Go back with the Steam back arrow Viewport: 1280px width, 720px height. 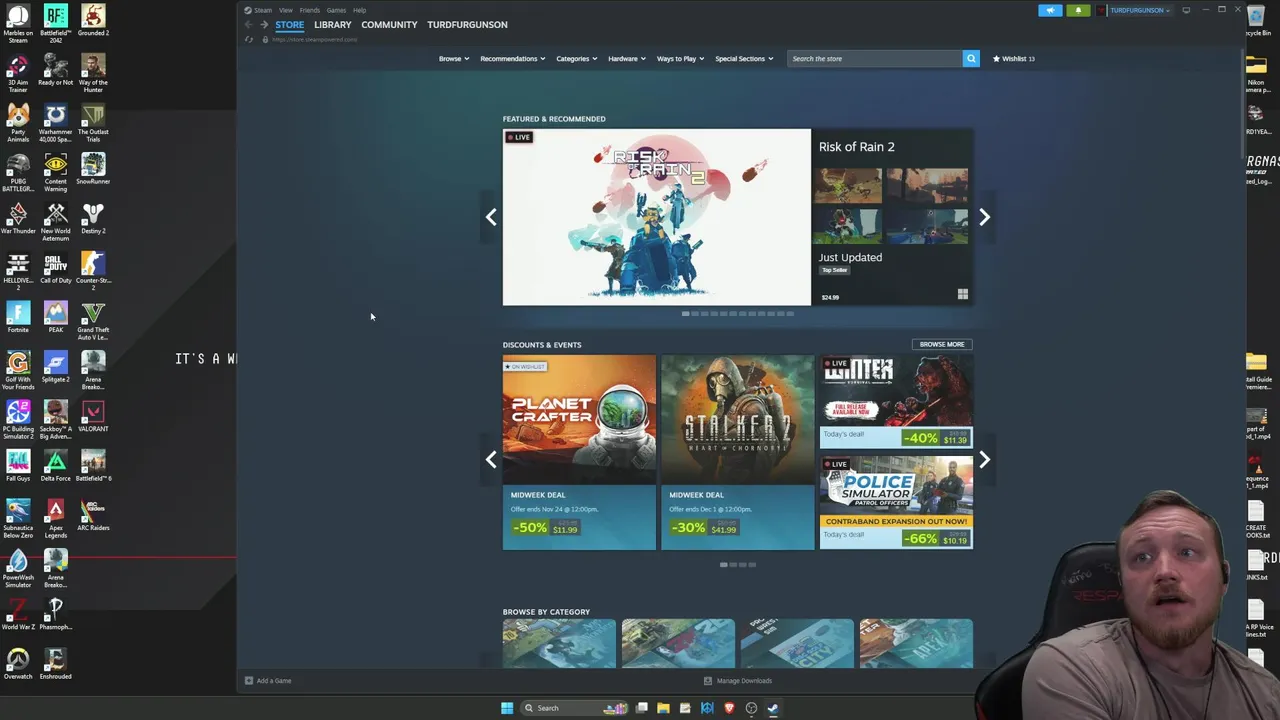click(249, 25)
